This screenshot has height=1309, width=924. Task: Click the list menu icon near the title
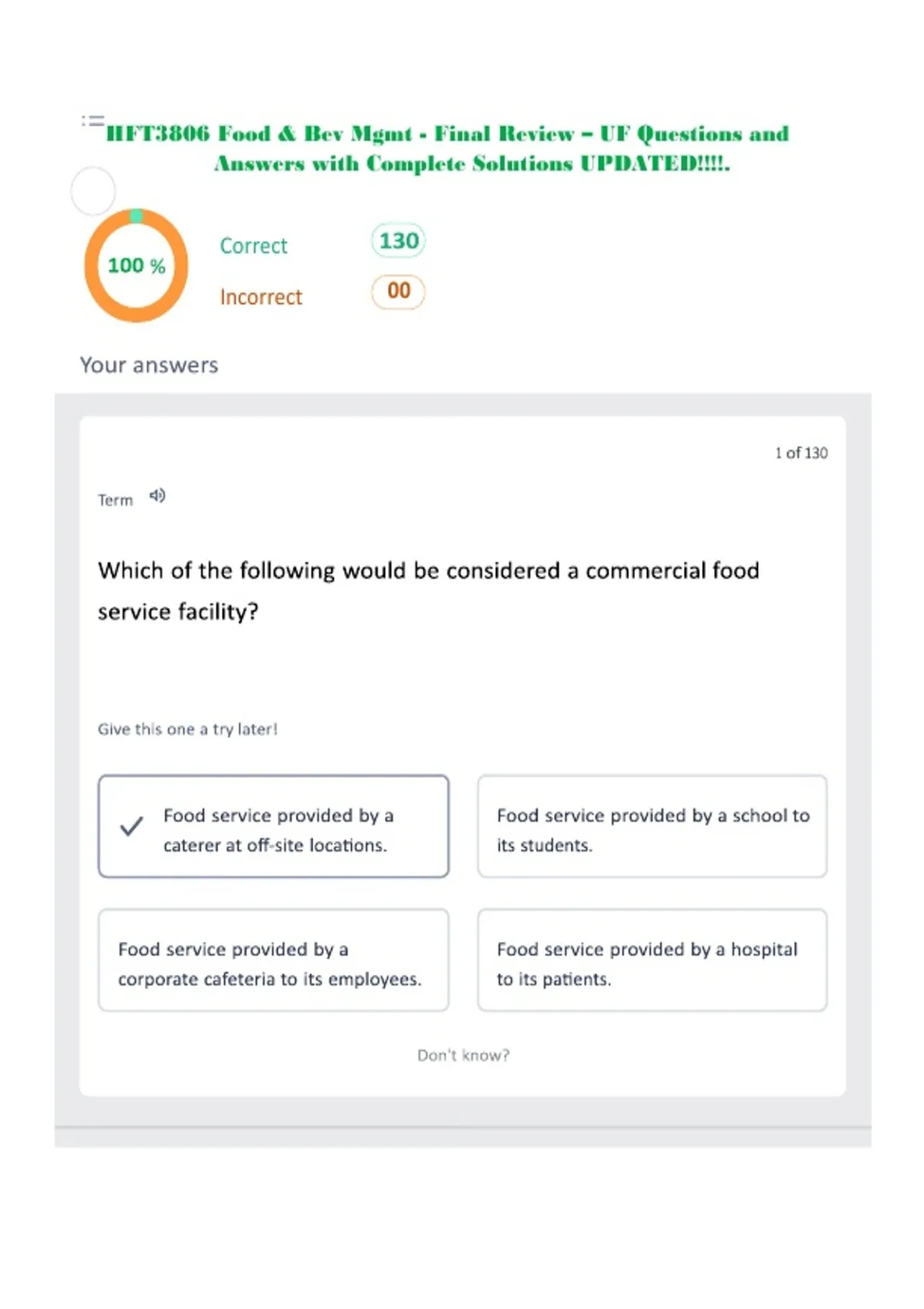pos(92,121)
